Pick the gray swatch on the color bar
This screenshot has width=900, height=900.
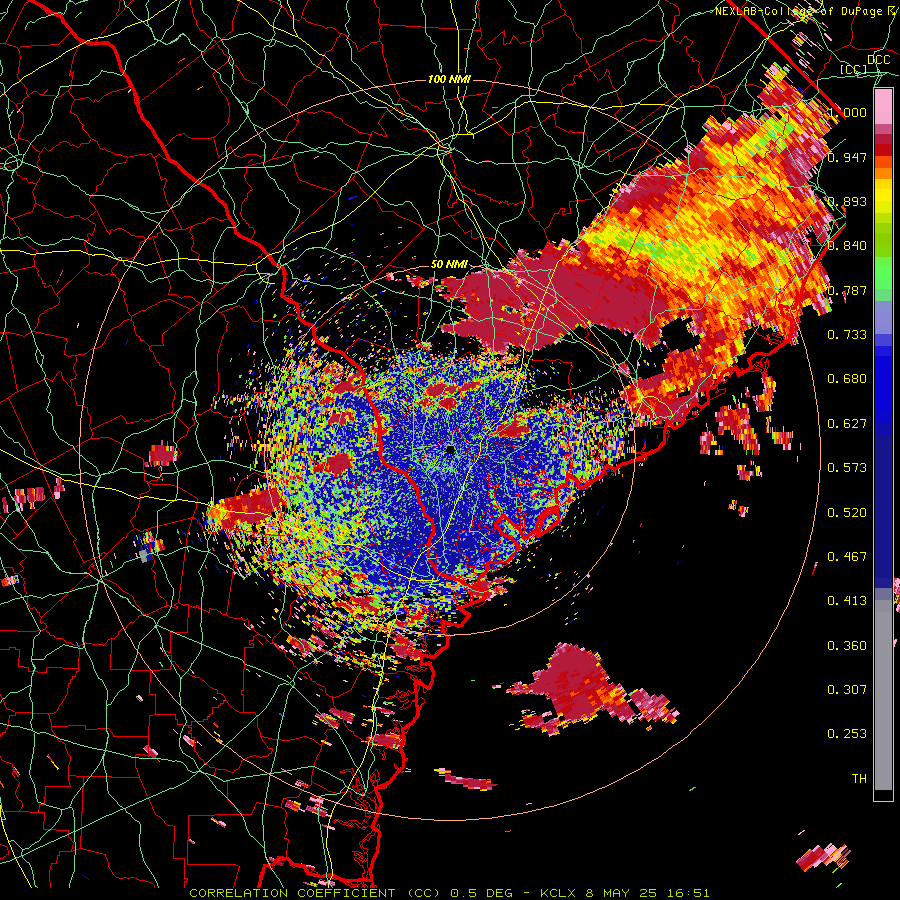[883, 695]
